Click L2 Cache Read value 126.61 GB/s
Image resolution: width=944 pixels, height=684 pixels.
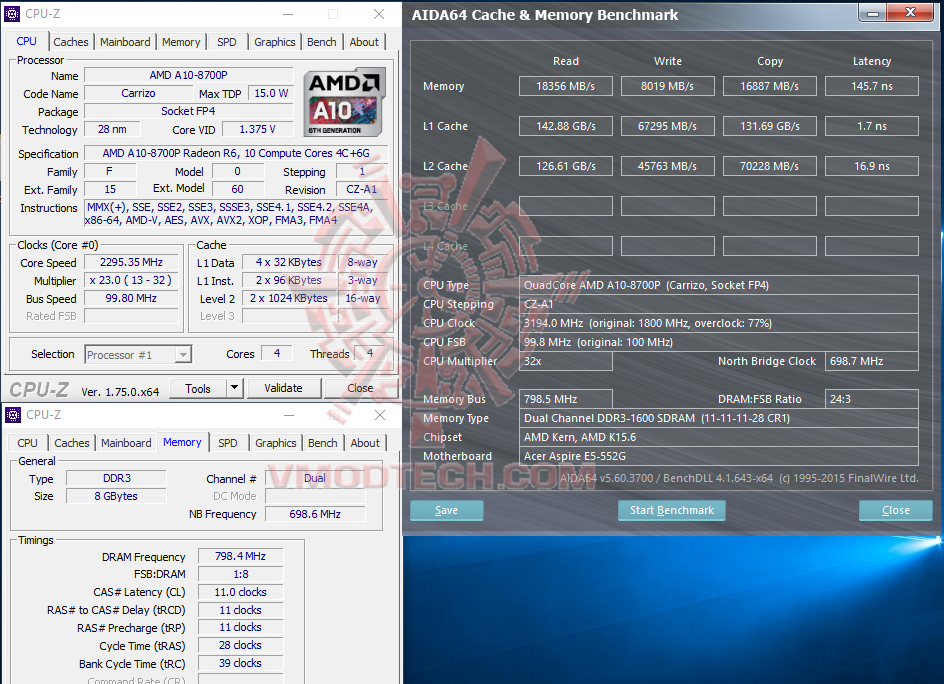pos(566,166)
